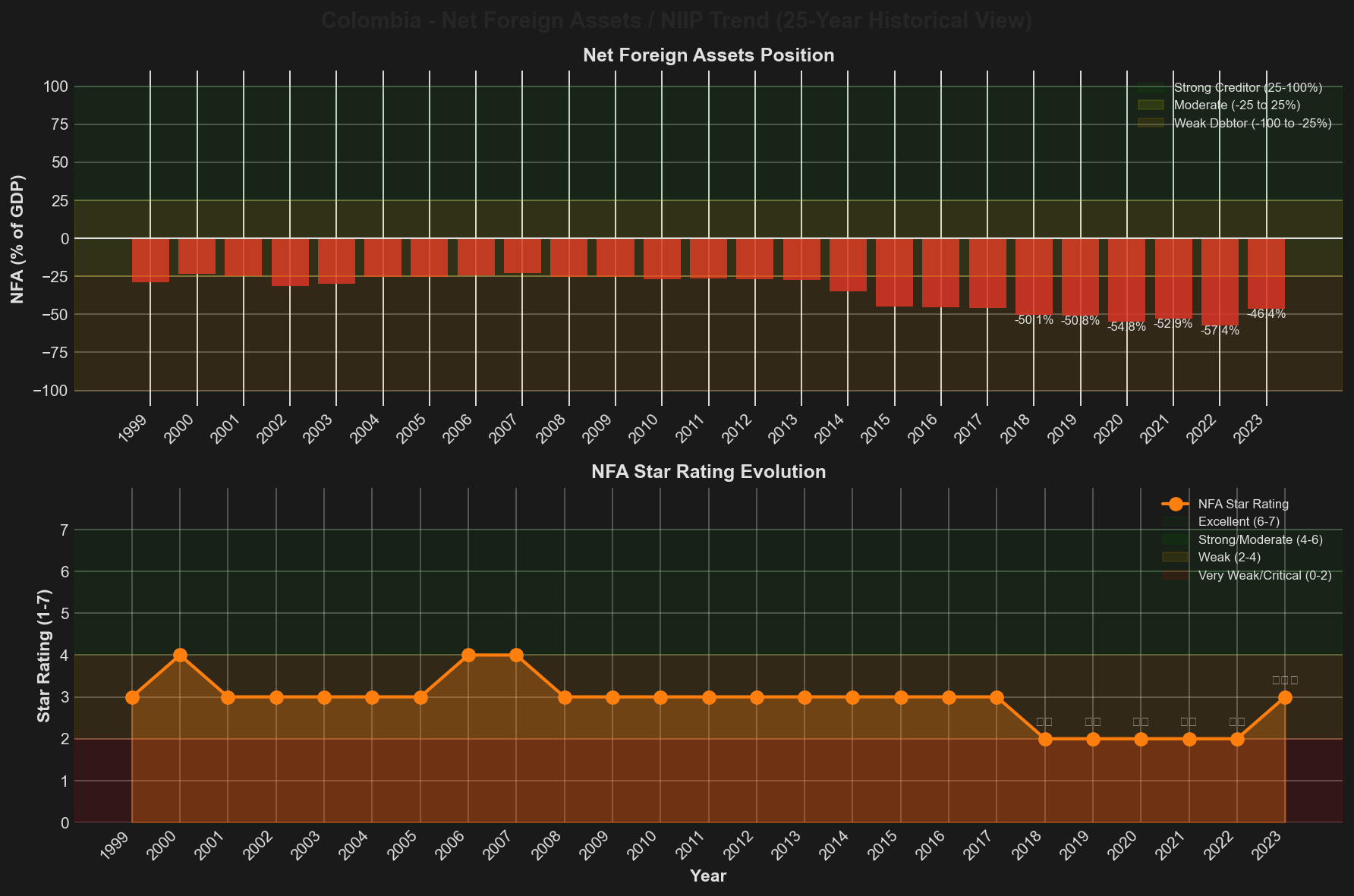This screenshot has height=896, width=1354.
Task: Click the 1999 star rating data point
Action: pyautogui.click(x=132, y=697)
